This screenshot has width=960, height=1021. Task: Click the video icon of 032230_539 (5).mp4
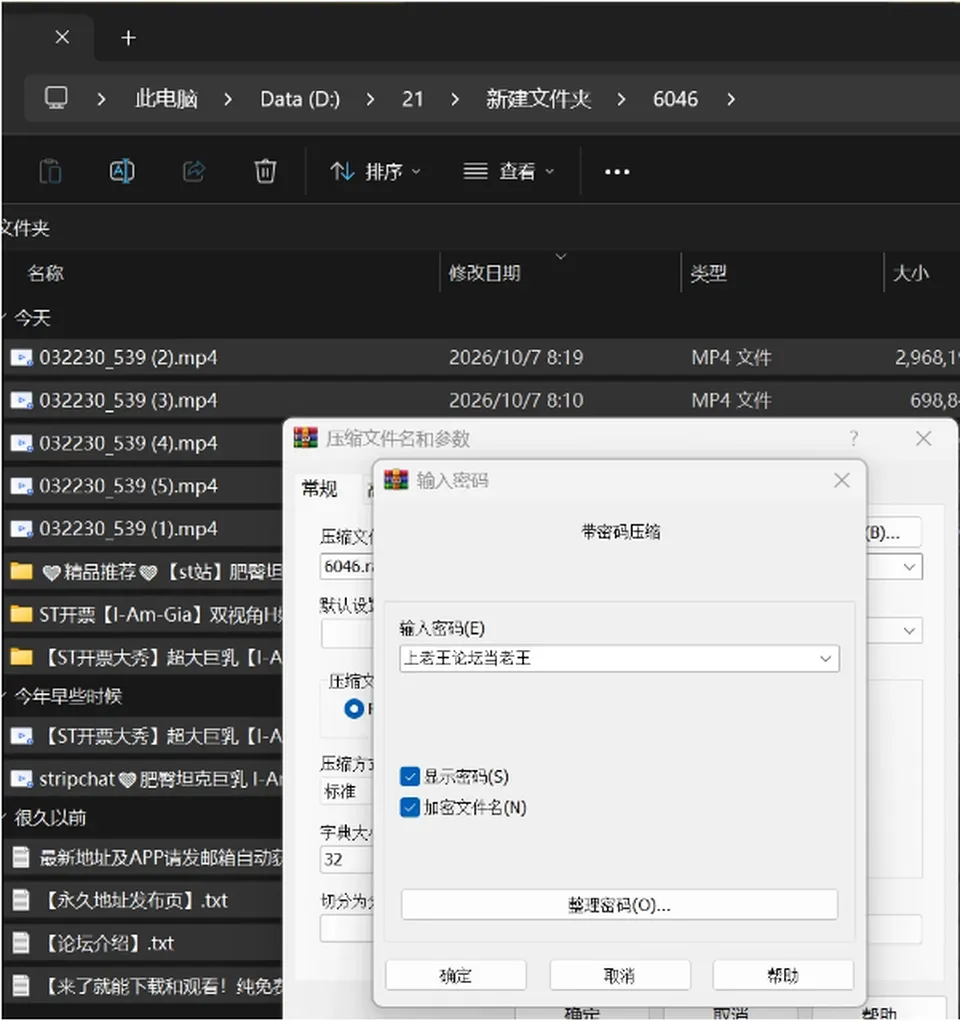coord(21,486)
